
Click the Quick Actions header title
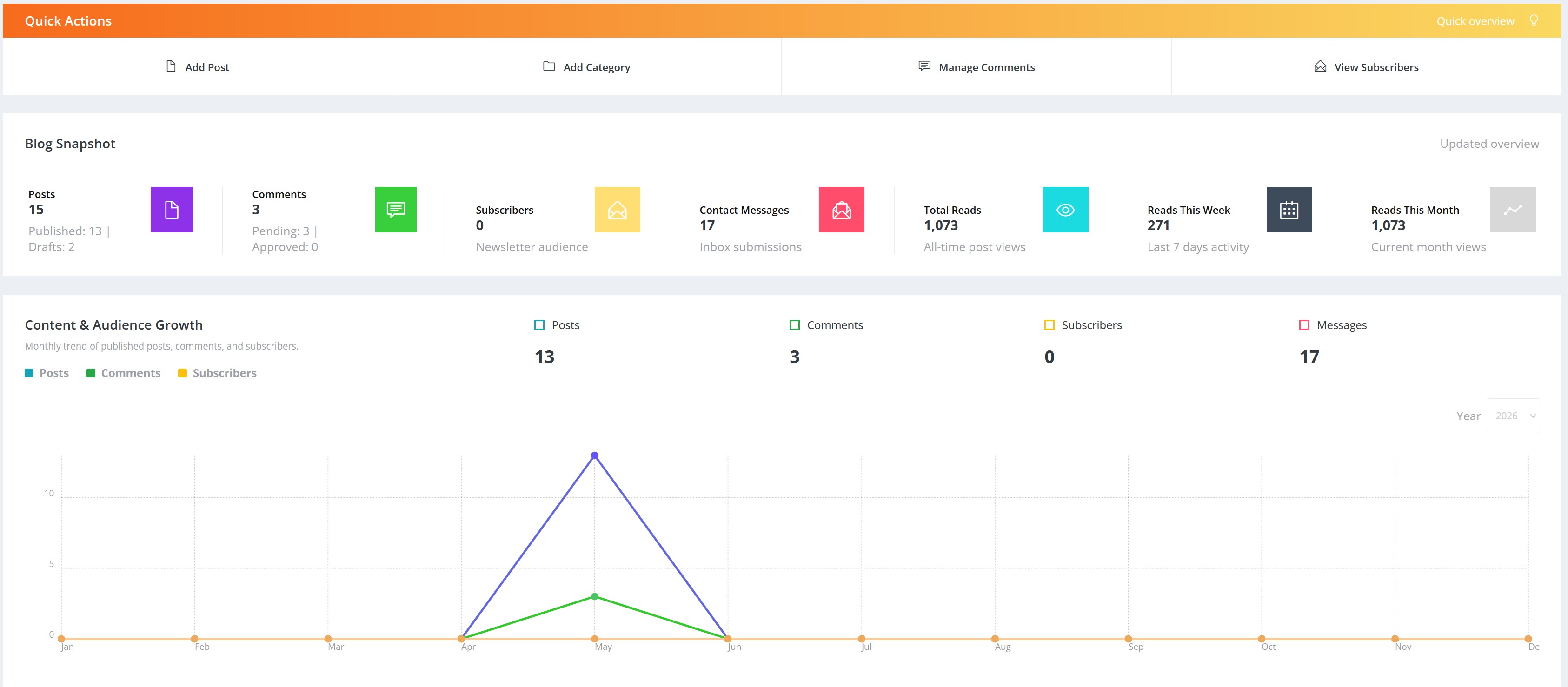click(x=68, y=21)
